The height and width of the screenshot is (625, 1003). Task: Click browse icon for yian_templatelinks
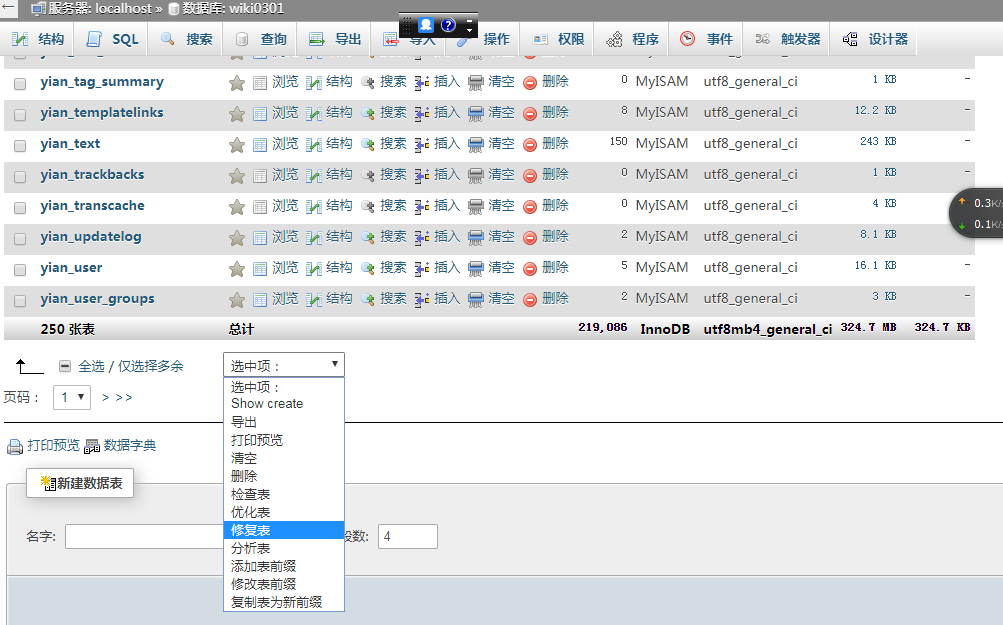[x=260, y=114]
